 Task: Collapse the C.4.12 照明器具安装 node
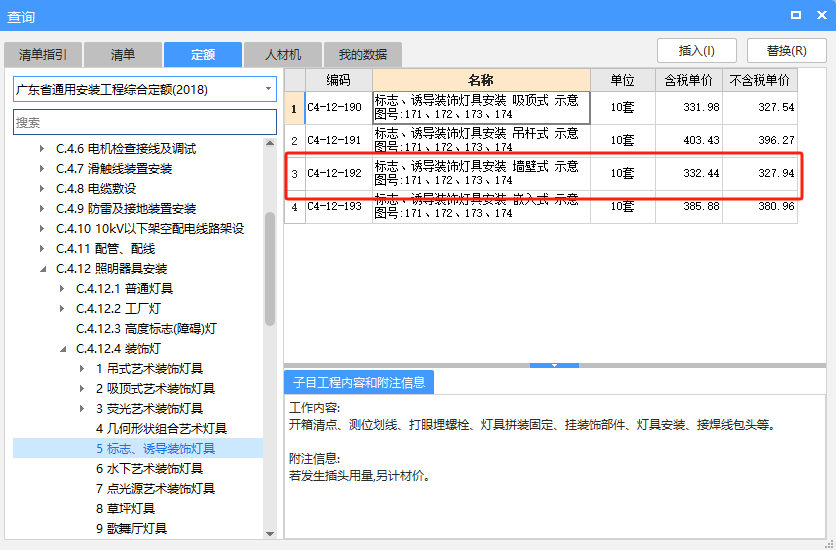click(x=42, y=269)
